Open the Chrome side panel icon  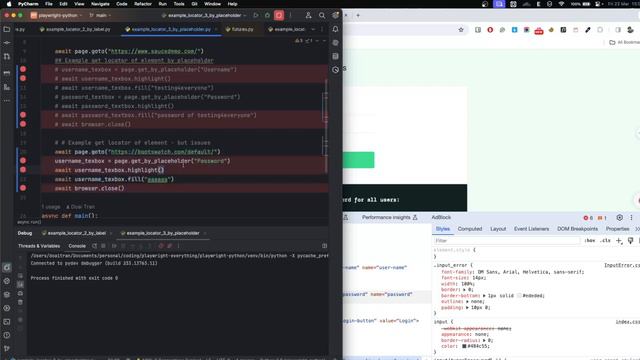pos(618,30)
